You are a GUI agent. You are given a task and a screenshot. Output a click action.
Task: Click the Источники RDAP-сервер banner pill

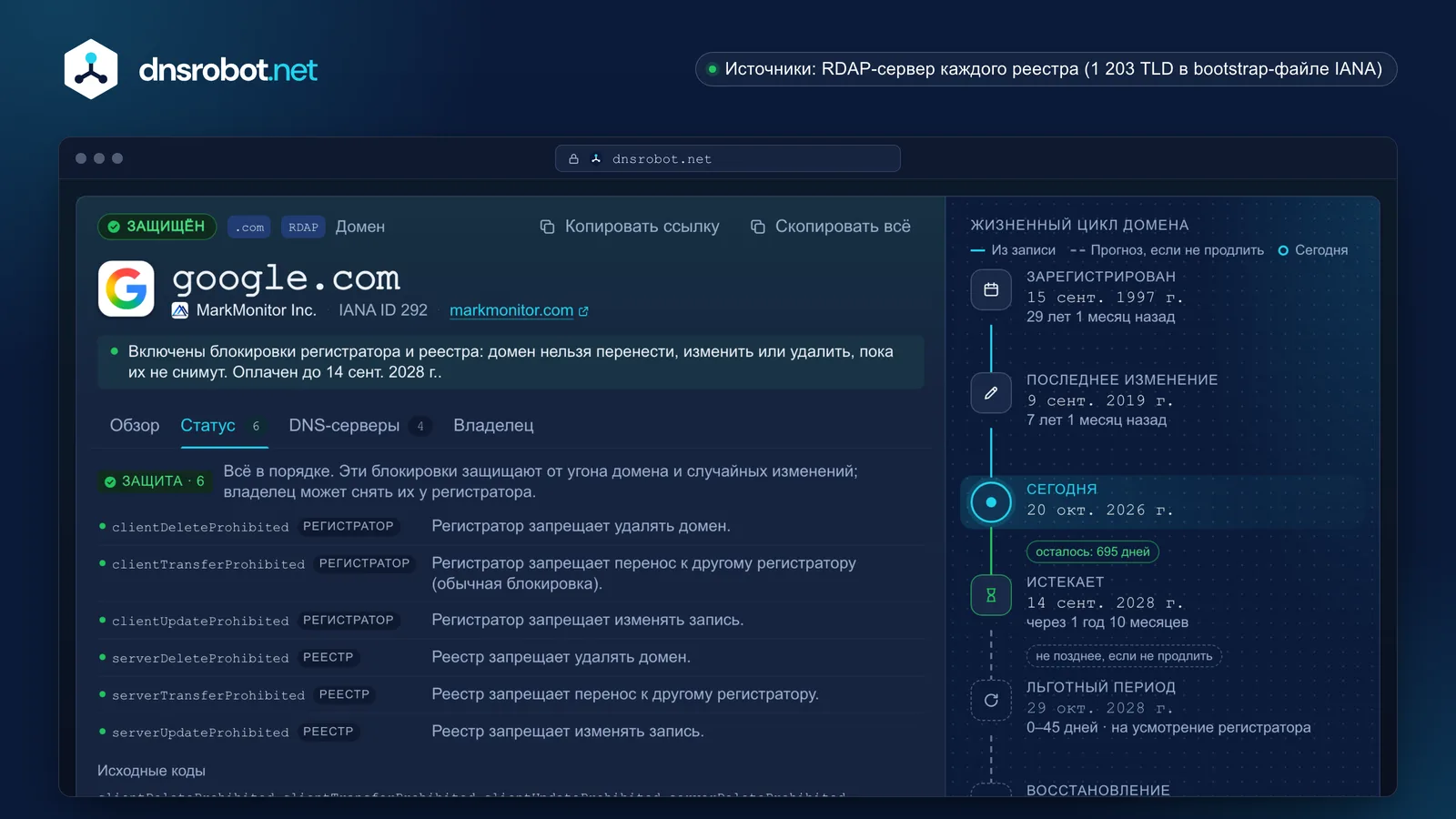coord(1046,69)
